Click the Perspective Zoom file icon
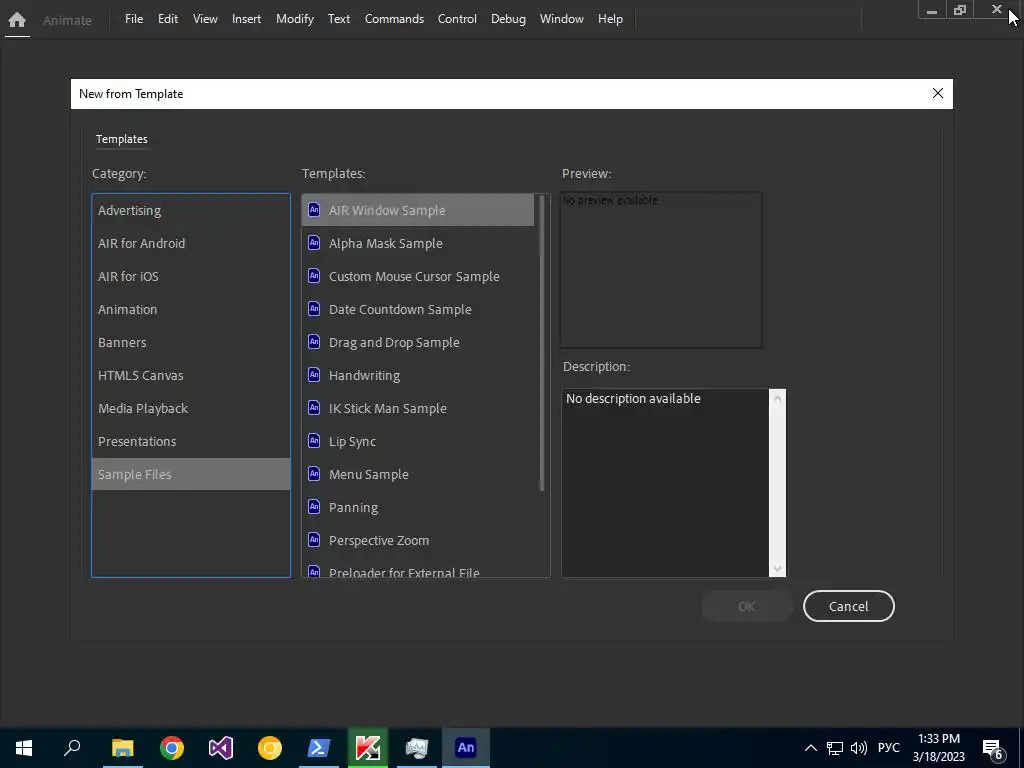The width and height of the screenshot is (1024, 768). point(314,539)
